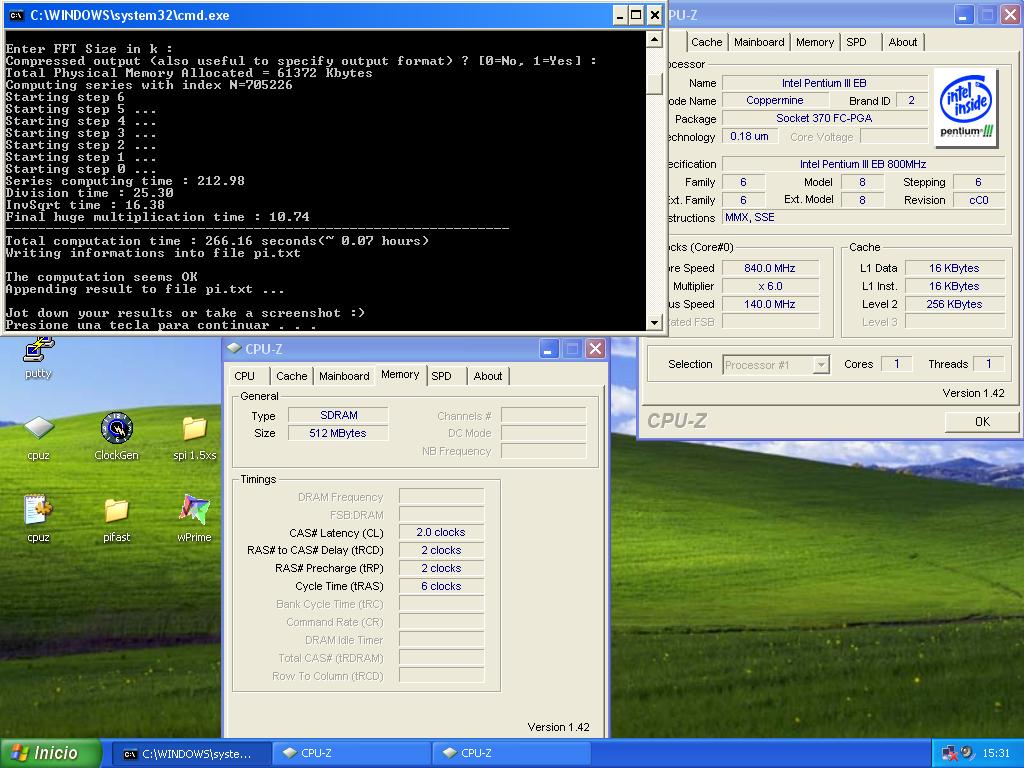Click the tRP 2 clocks value

coord(441,568)
